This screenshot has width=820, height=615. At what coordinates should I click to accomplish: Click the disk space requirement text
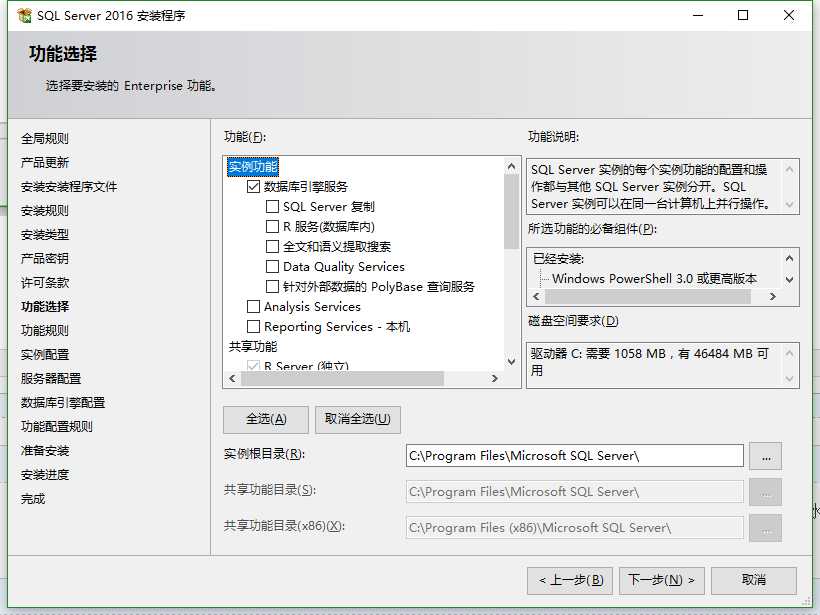pyautogui.click(x=650, y=362)
